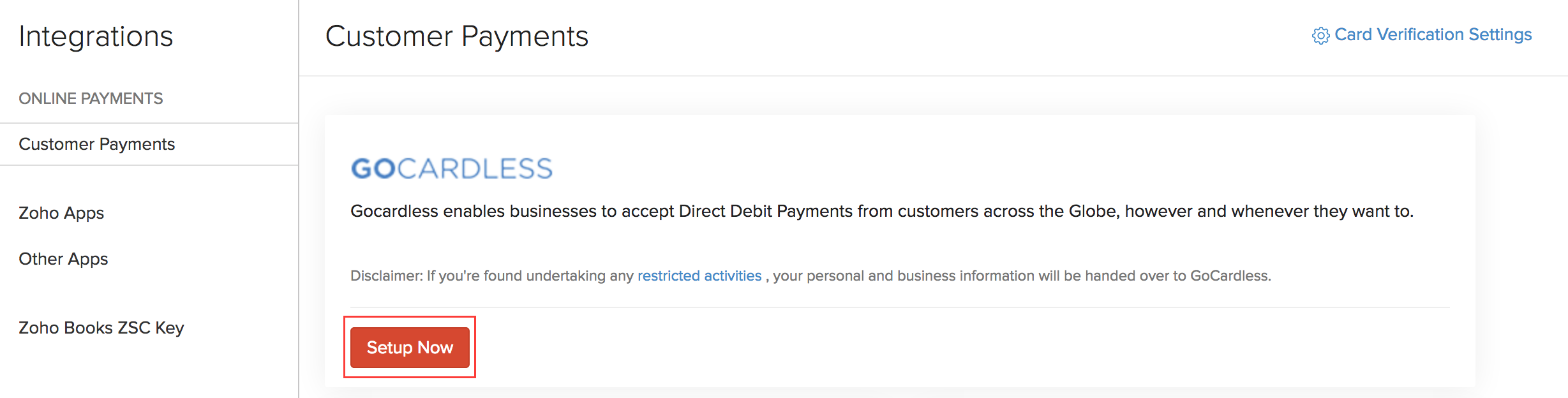
Task: Click "Direct Debit Payments" in the description
Action: 765,211
